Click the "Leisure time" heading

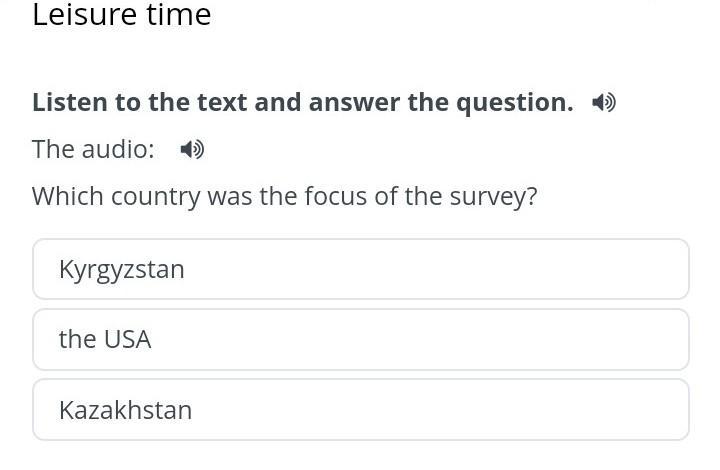121,15
